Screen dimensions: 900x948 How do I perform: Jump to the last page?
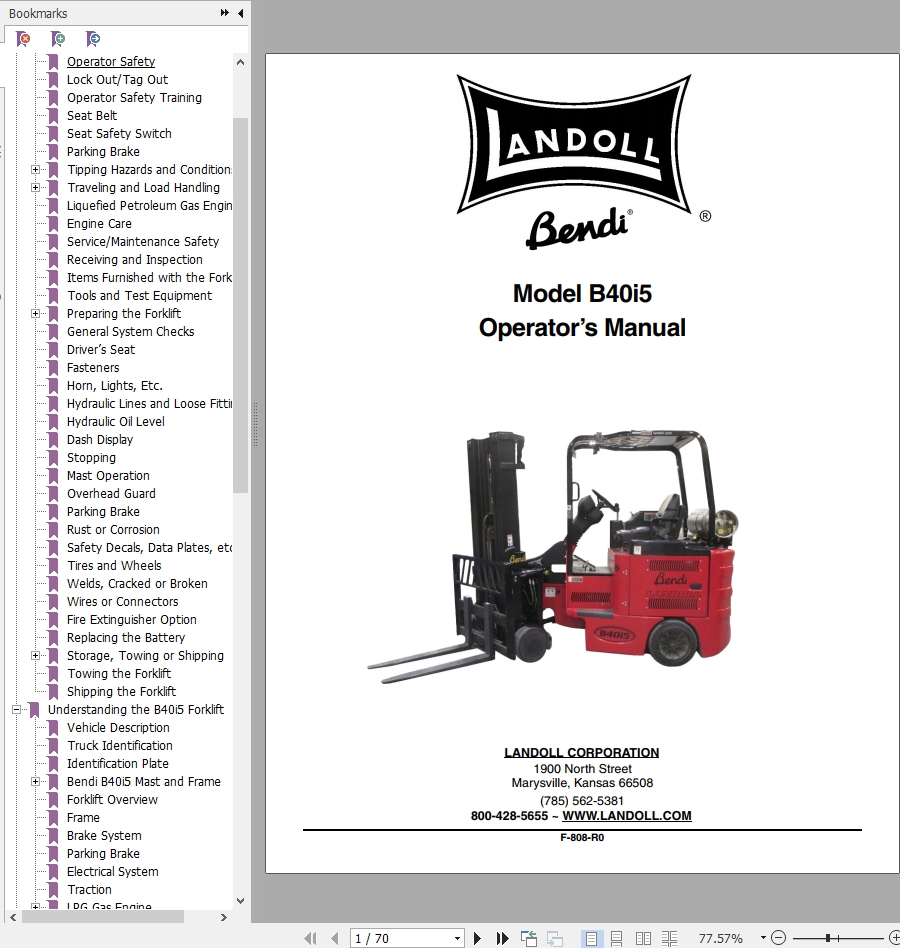click(x=502, y=938)
